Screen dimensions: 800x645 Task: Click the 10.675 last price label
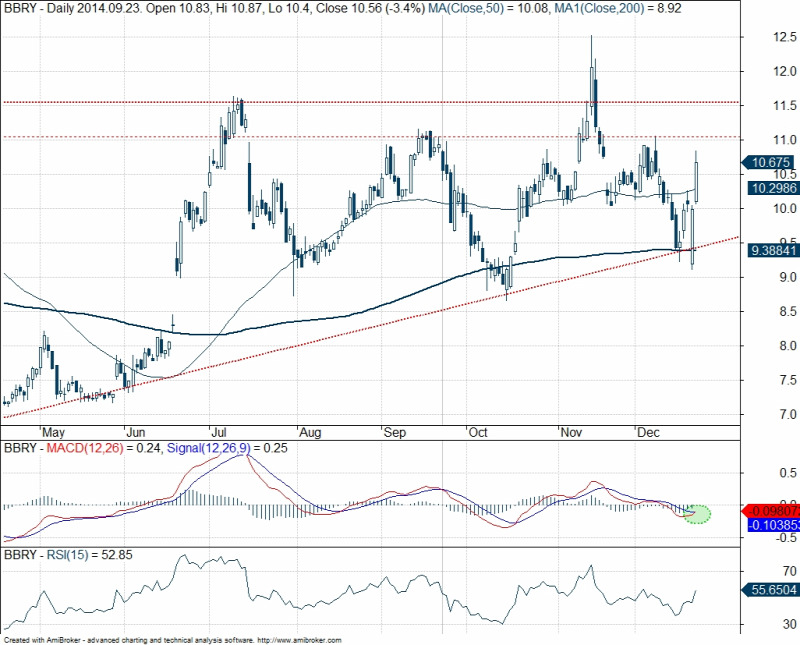tap(770, 163)
